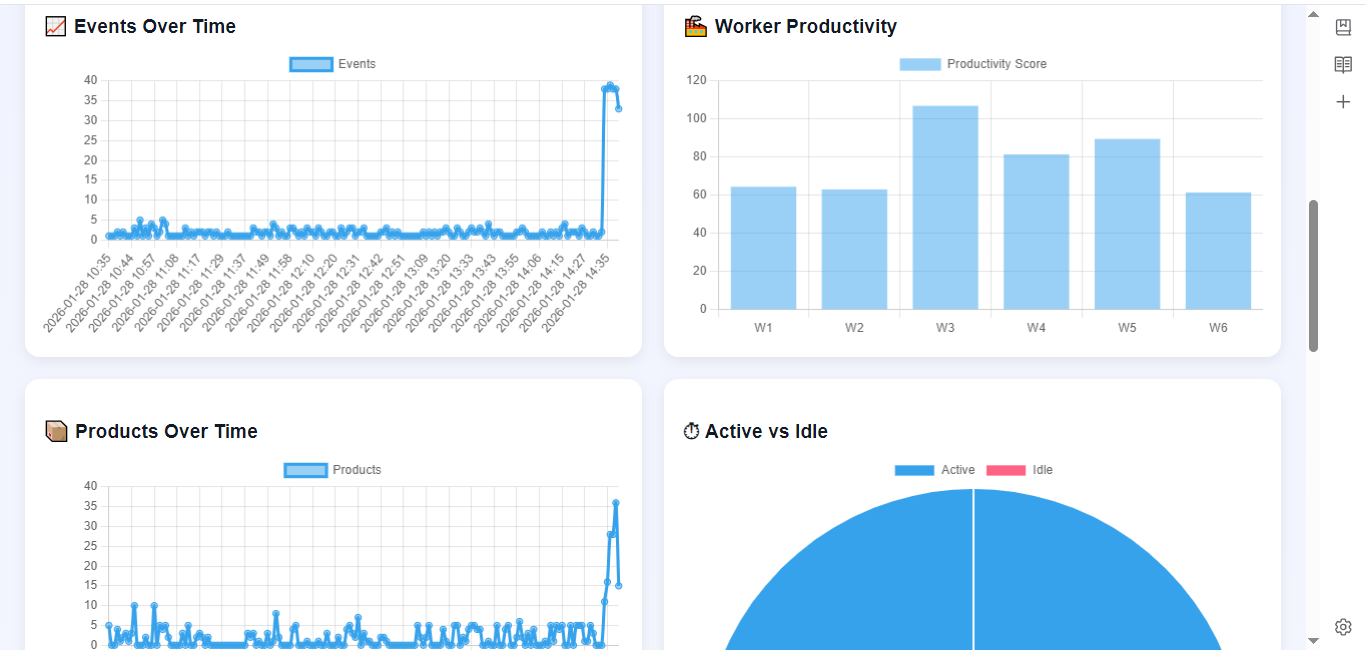This screenshot has width=1366, height=650.
Task: Click the stopwatch icon beside Active vs Idle
Action: (x=690, y=430)
